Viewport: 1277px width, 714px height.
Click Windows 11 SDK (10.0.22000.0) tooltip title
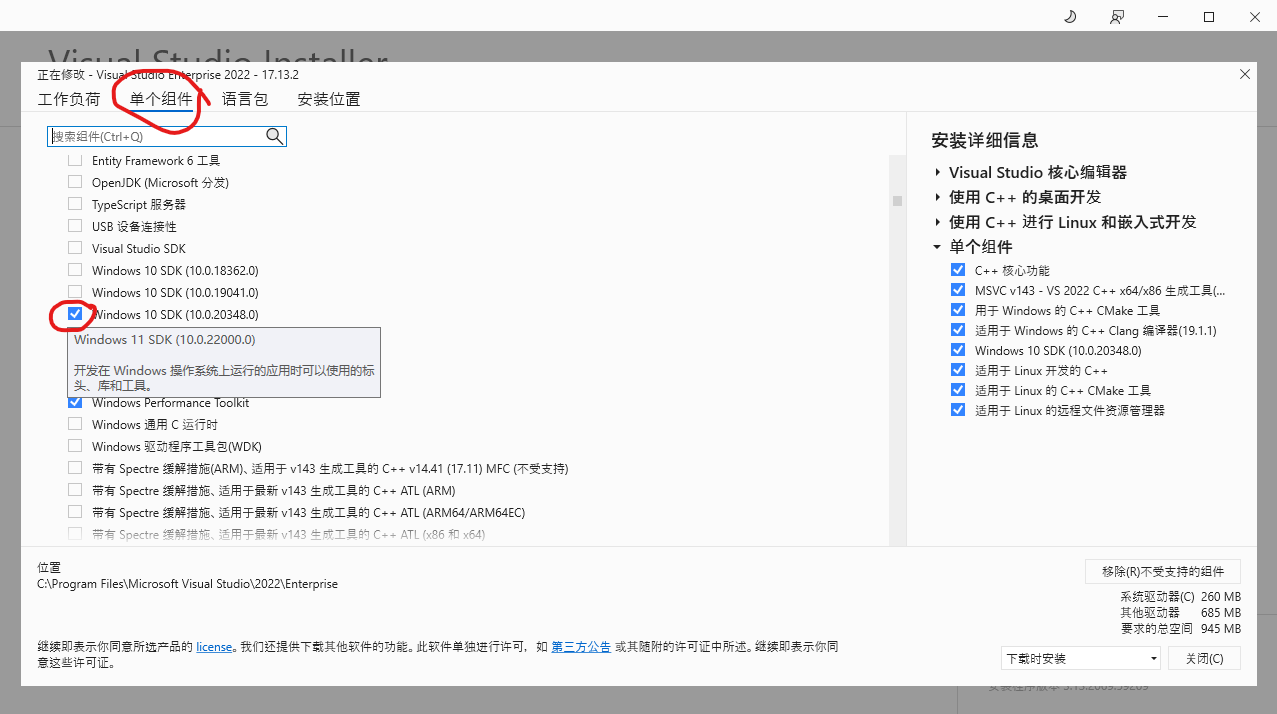[x=165, y=340]
